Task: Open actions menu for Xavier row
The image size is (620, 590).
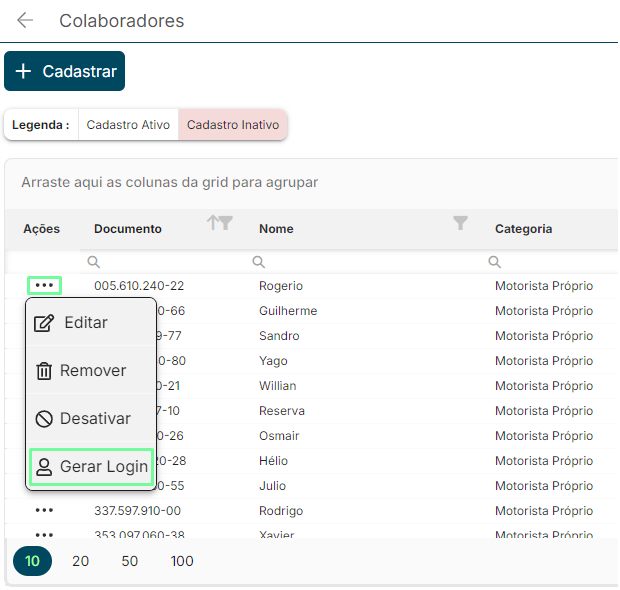Action: point(44,533)
